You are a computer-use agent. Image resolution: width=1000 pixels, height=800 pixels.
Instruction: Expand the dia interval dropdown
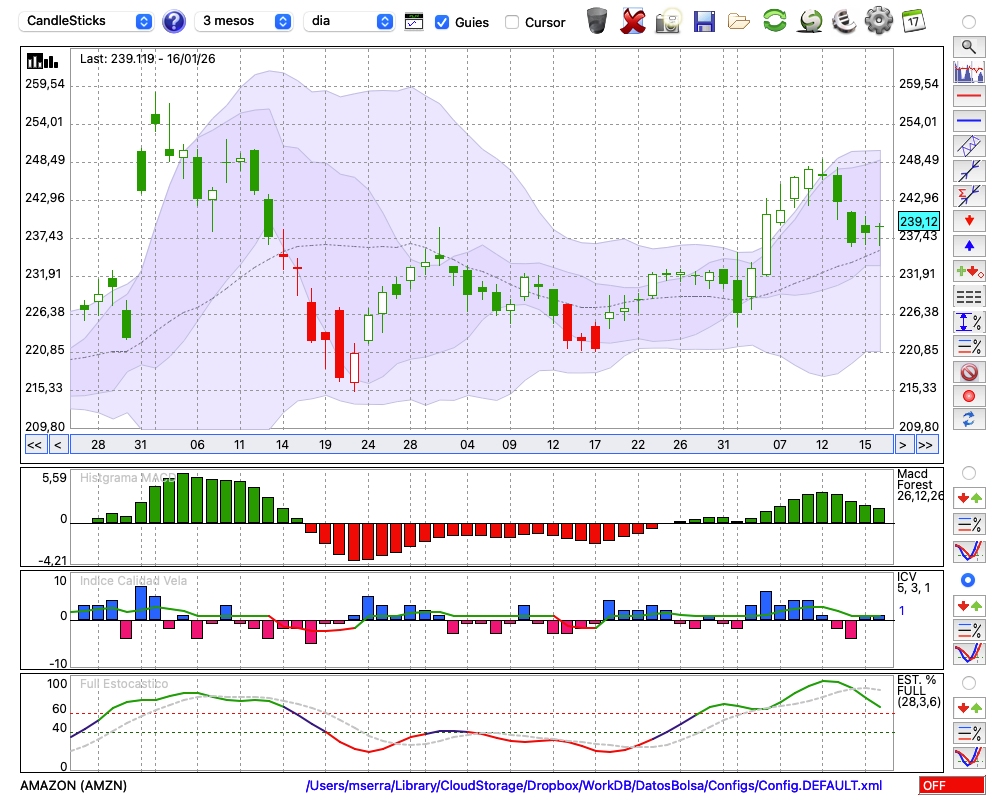[349, 21]
